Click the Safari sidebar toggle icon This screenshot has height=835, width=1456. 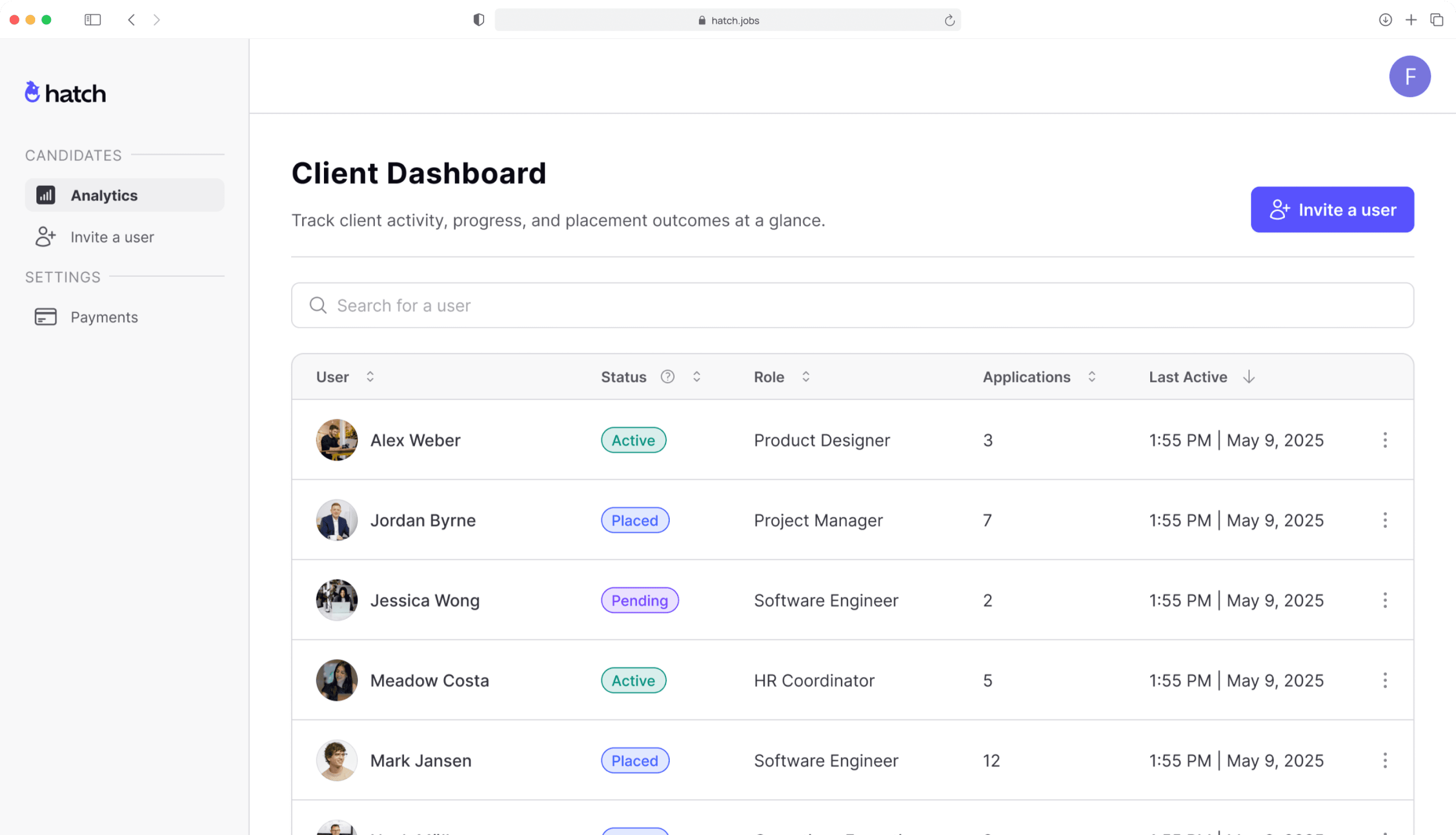tap(92, 20)
